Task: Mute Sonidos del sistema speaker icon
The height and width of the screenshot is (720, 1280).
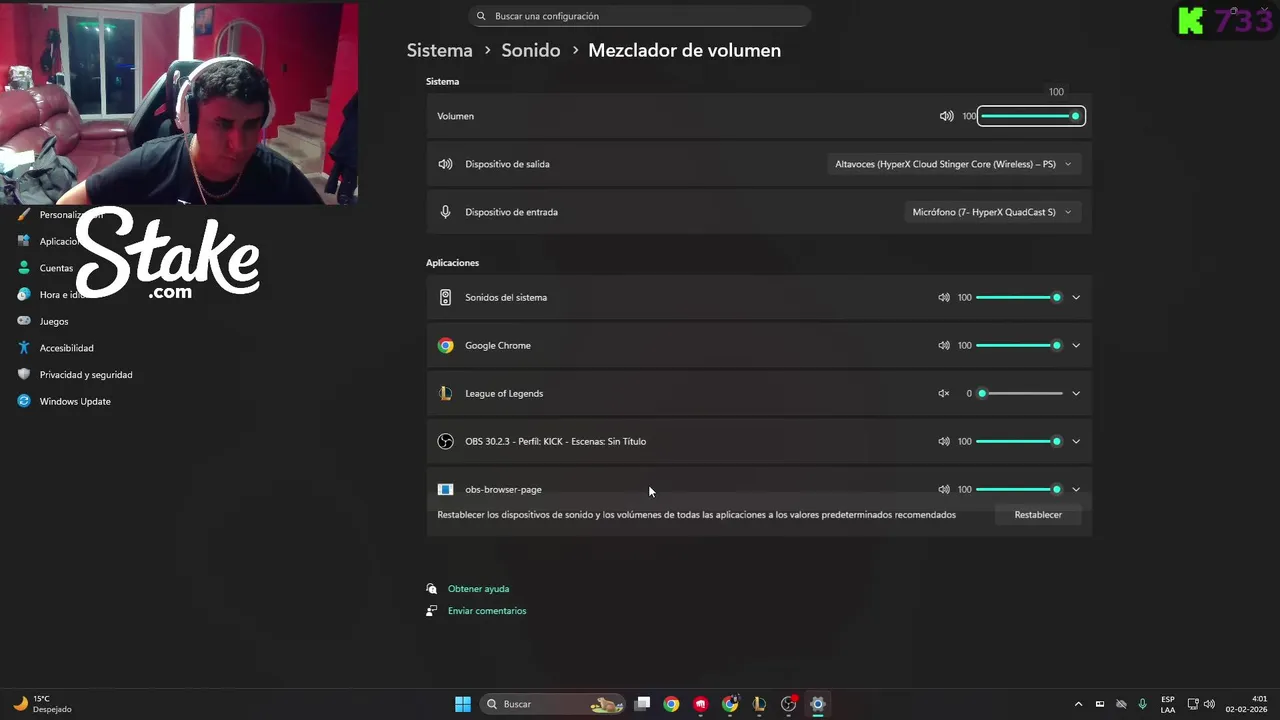Action: (943, 297)
